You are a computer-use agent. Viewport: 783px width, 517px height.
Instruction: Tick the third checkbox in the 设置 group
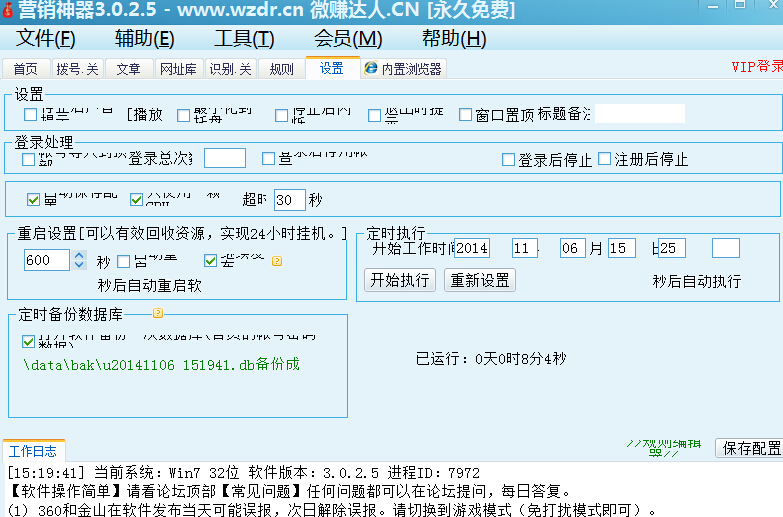(x=281, y=115)
